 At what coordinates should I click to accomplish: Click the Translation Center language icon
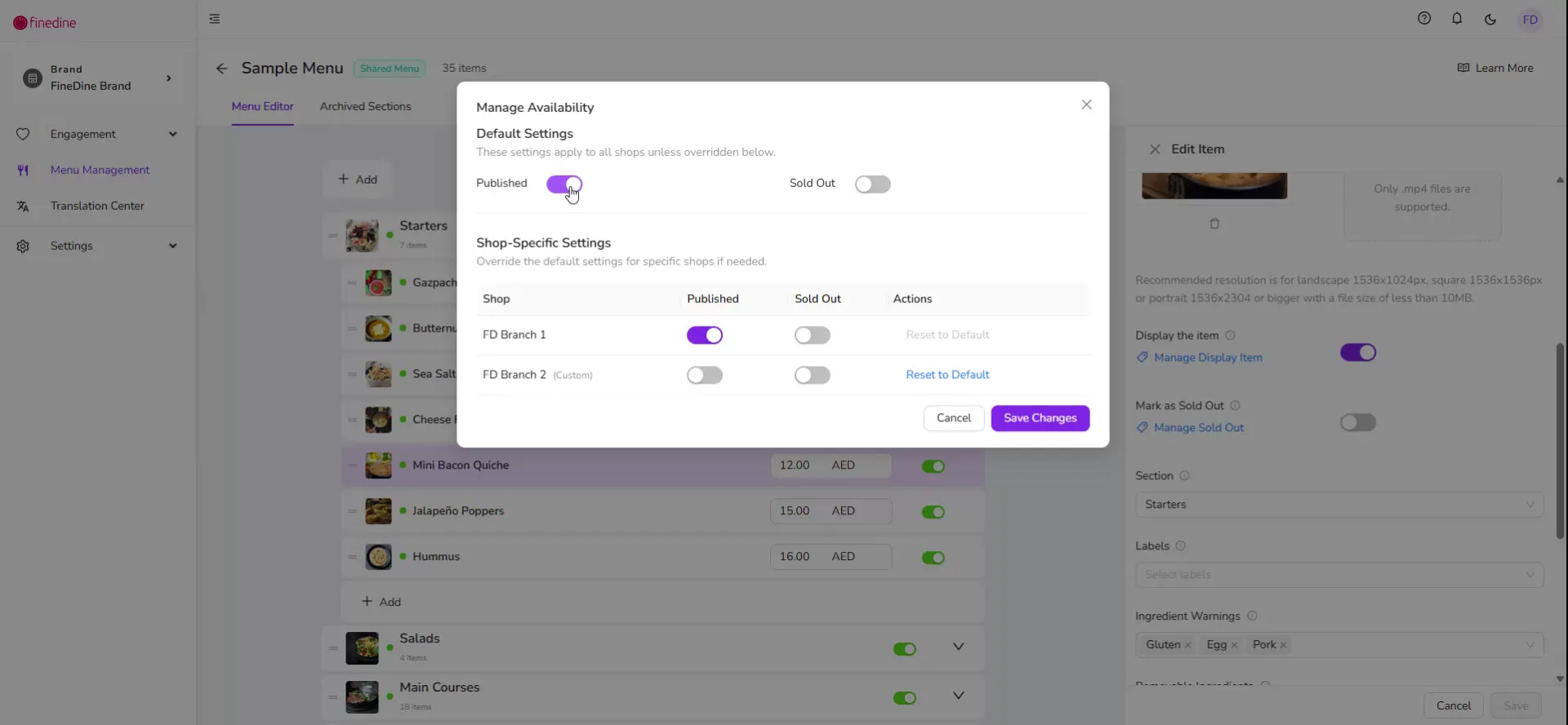[23, 207]
